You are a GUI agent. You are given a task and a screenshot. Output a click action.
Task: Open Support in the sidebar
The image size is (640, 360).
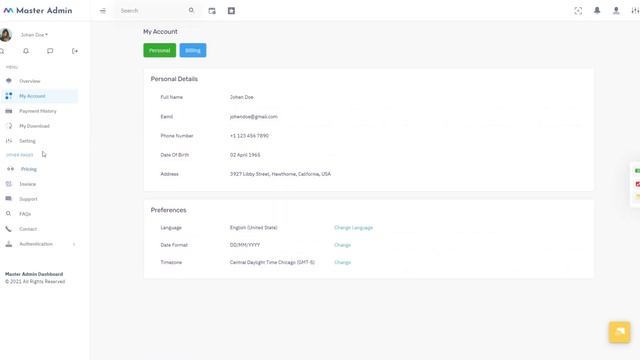(28, 199)
